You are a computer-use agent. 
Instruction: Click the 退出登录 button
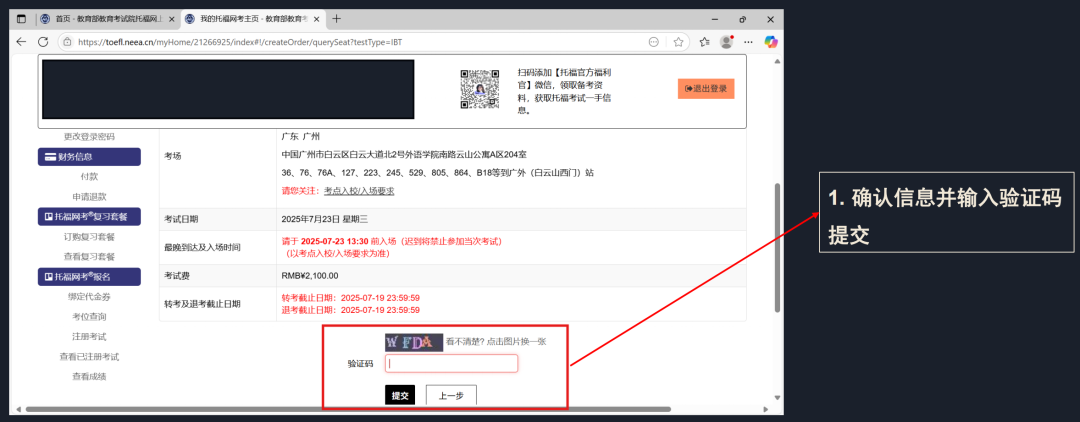pyautogui.click(x=706, y=89)
